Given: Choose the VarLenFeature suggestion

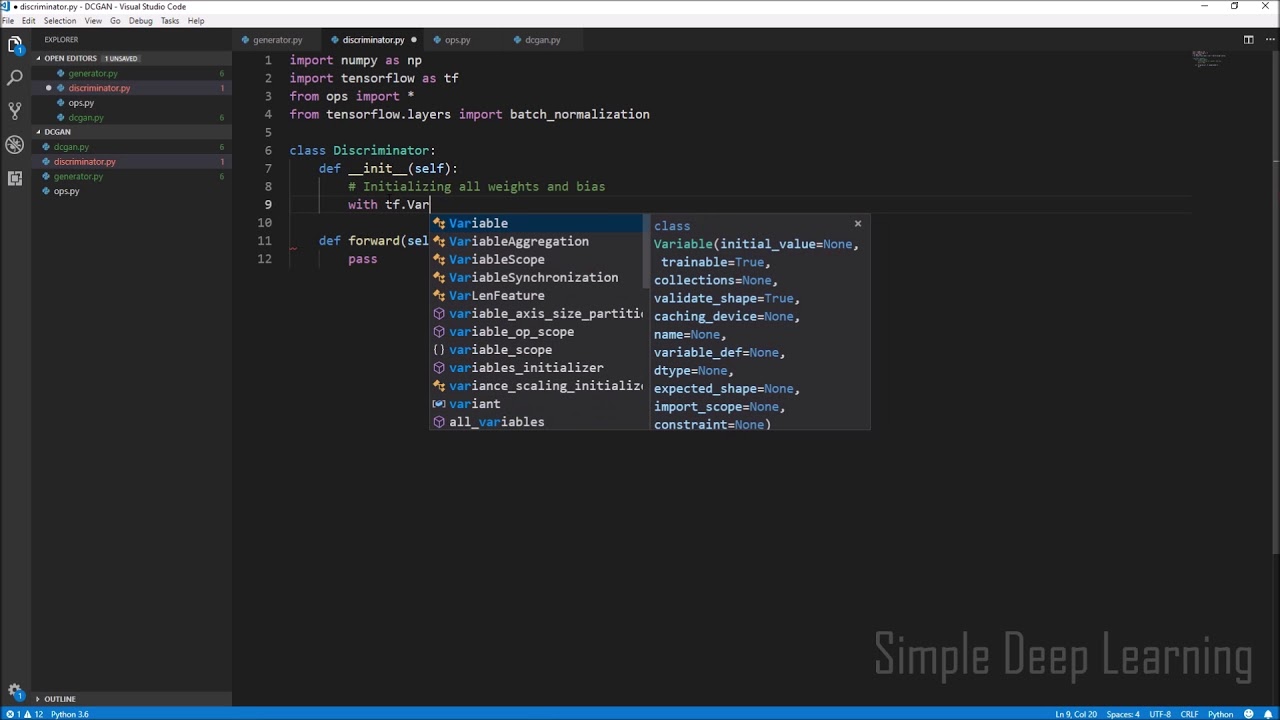Looking at the screenshot, I should tap(537, 295).
